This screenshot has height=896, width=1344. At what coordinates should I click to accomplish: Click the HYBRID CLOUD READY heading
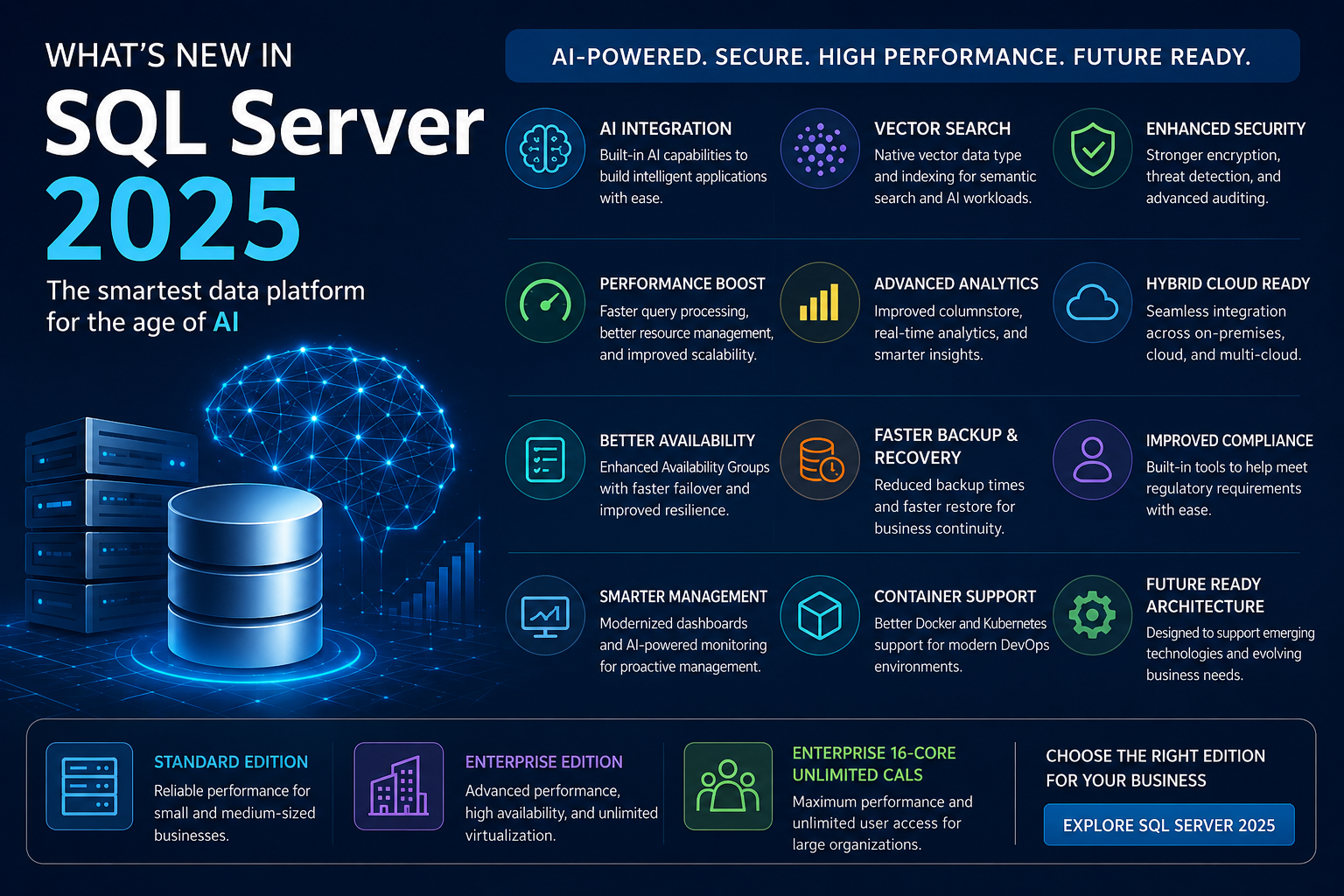pos(1228,283)
